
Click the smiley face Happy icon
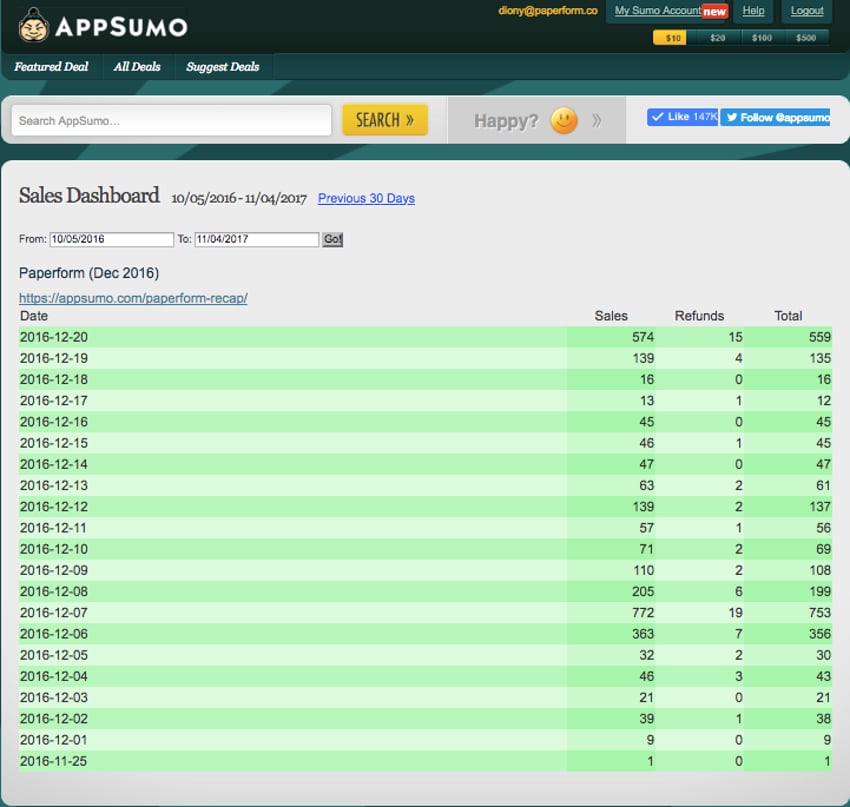[x=564, y=120]
